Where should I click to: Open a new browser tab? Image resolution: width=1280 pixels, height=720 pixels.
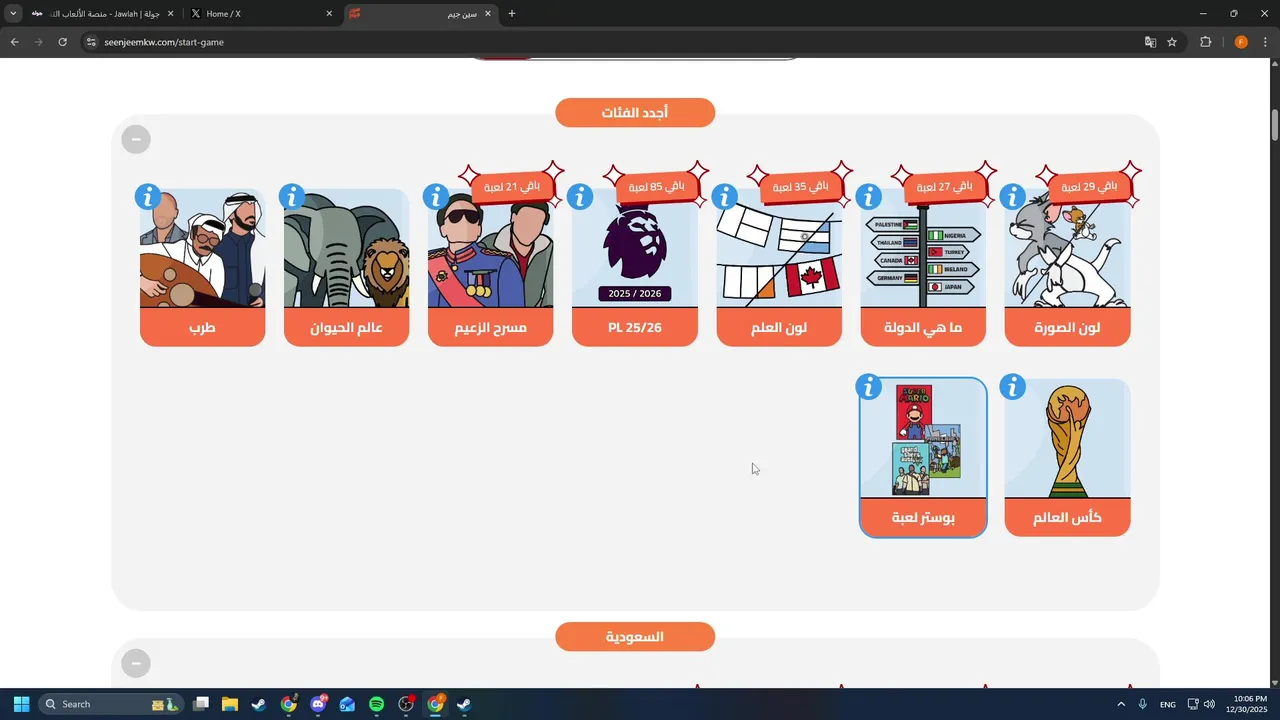pos(512,14)
